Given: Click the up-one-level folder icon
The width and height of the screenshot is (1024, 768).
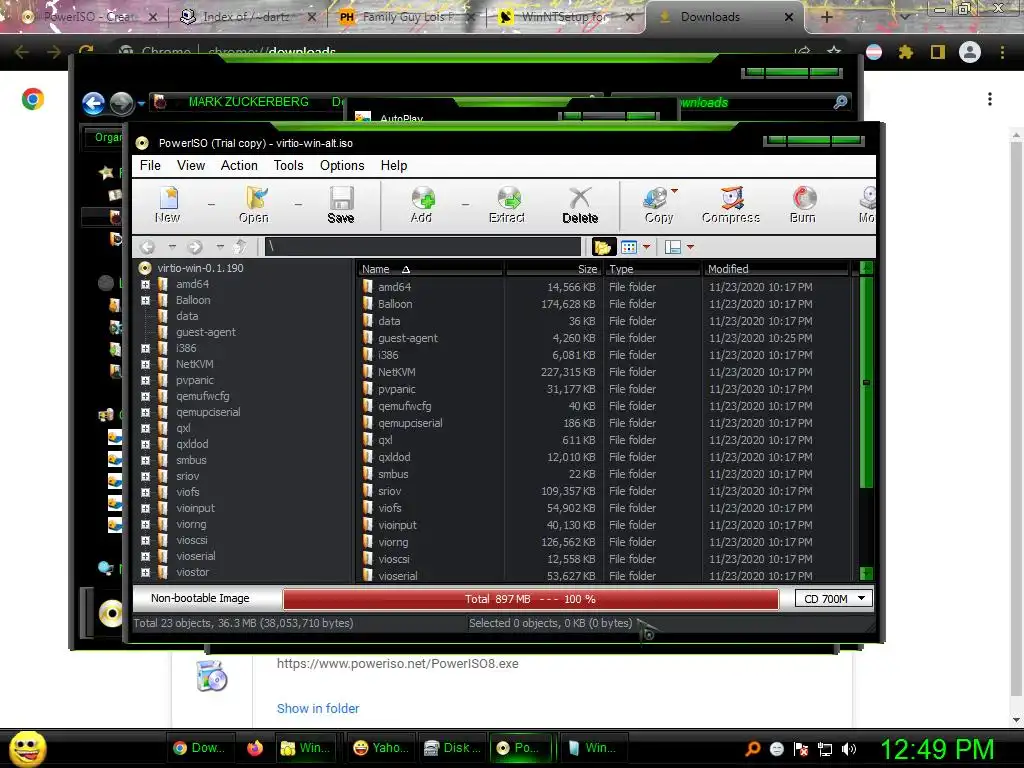Looking at the screenshot, I should click(240, 247).
